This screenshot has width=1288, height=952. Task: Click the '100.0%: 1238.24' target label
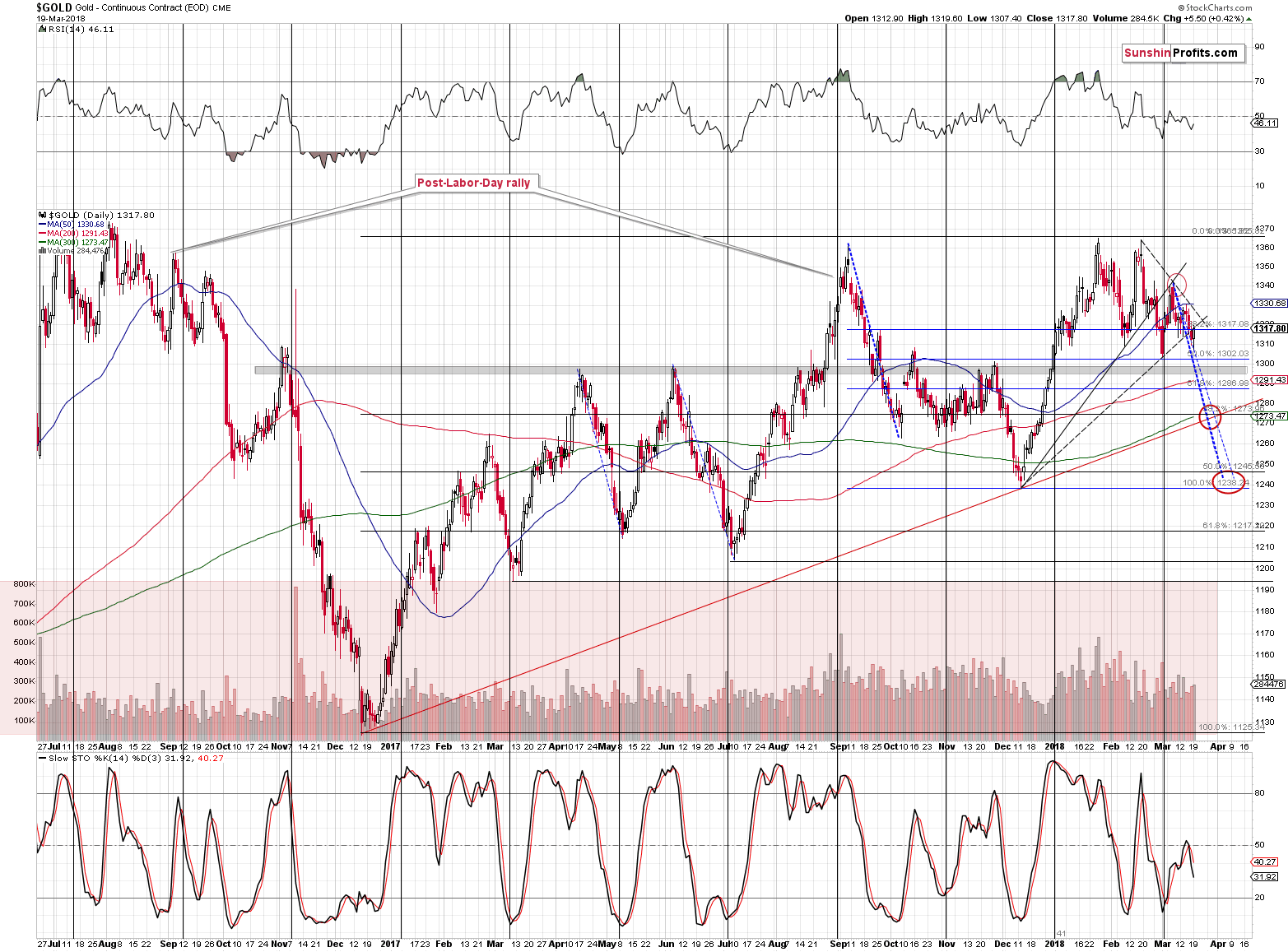point(1216,483)
